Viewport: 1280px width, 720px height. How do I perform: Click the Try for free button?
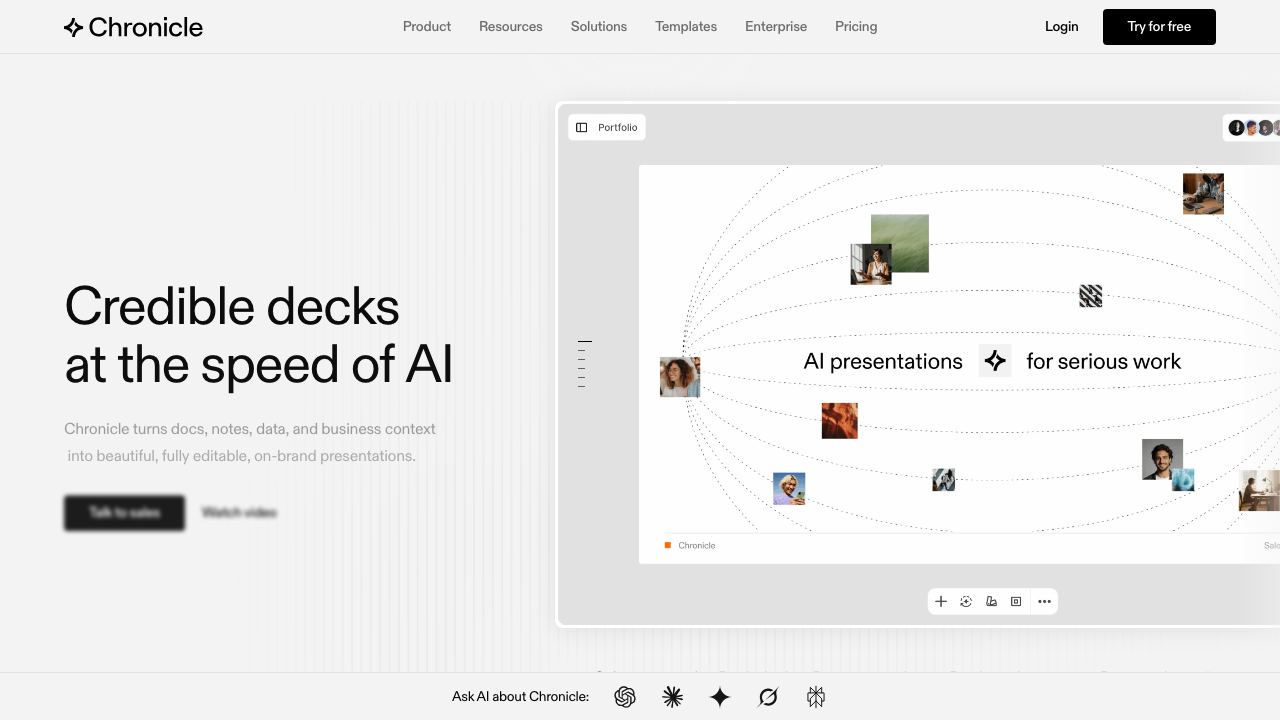pyautogui.click(x=1159, y=27)
